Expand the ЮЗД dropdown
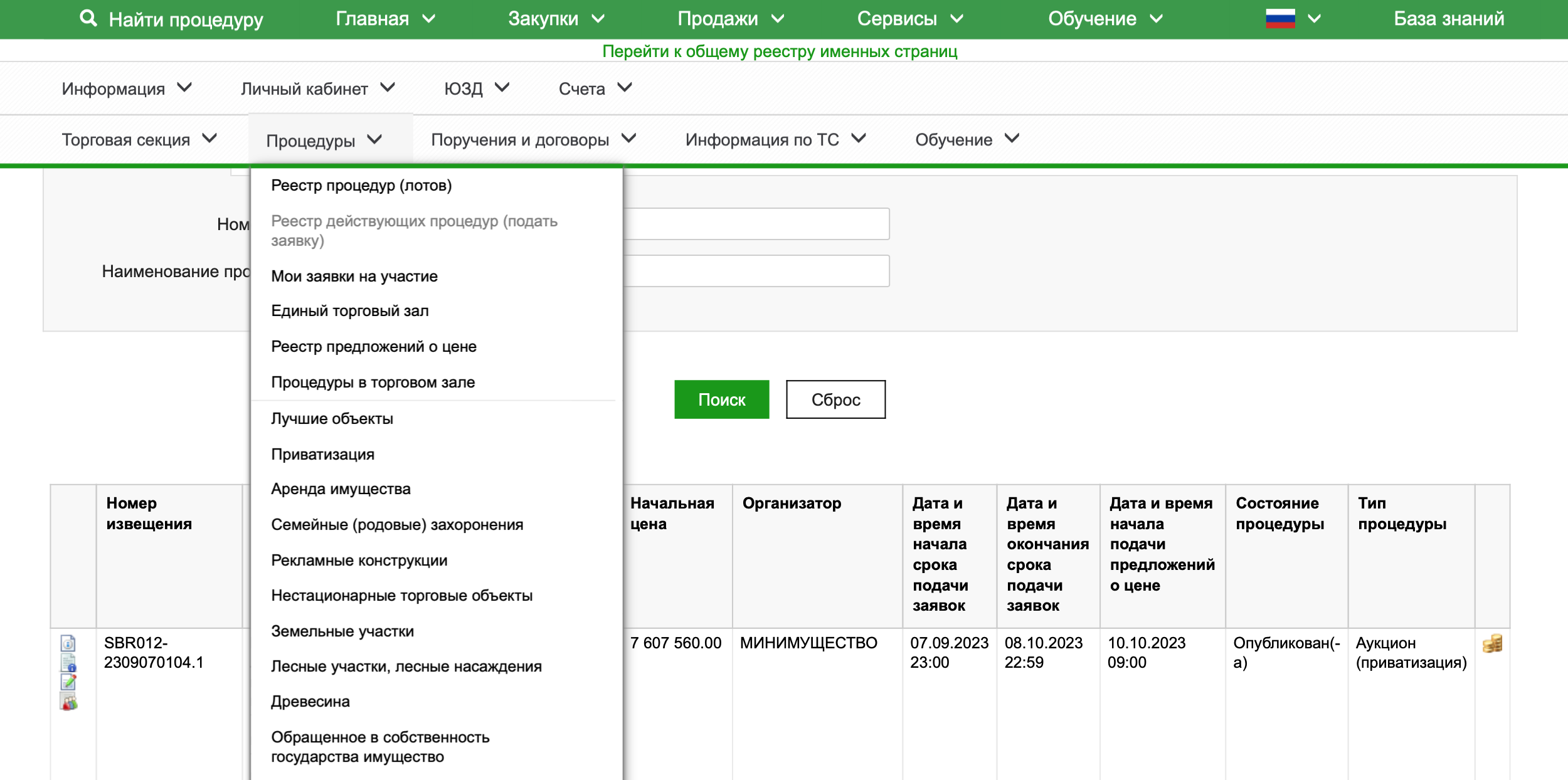The height and width of the screenshot is (780, 1568). tap(477, 88)
